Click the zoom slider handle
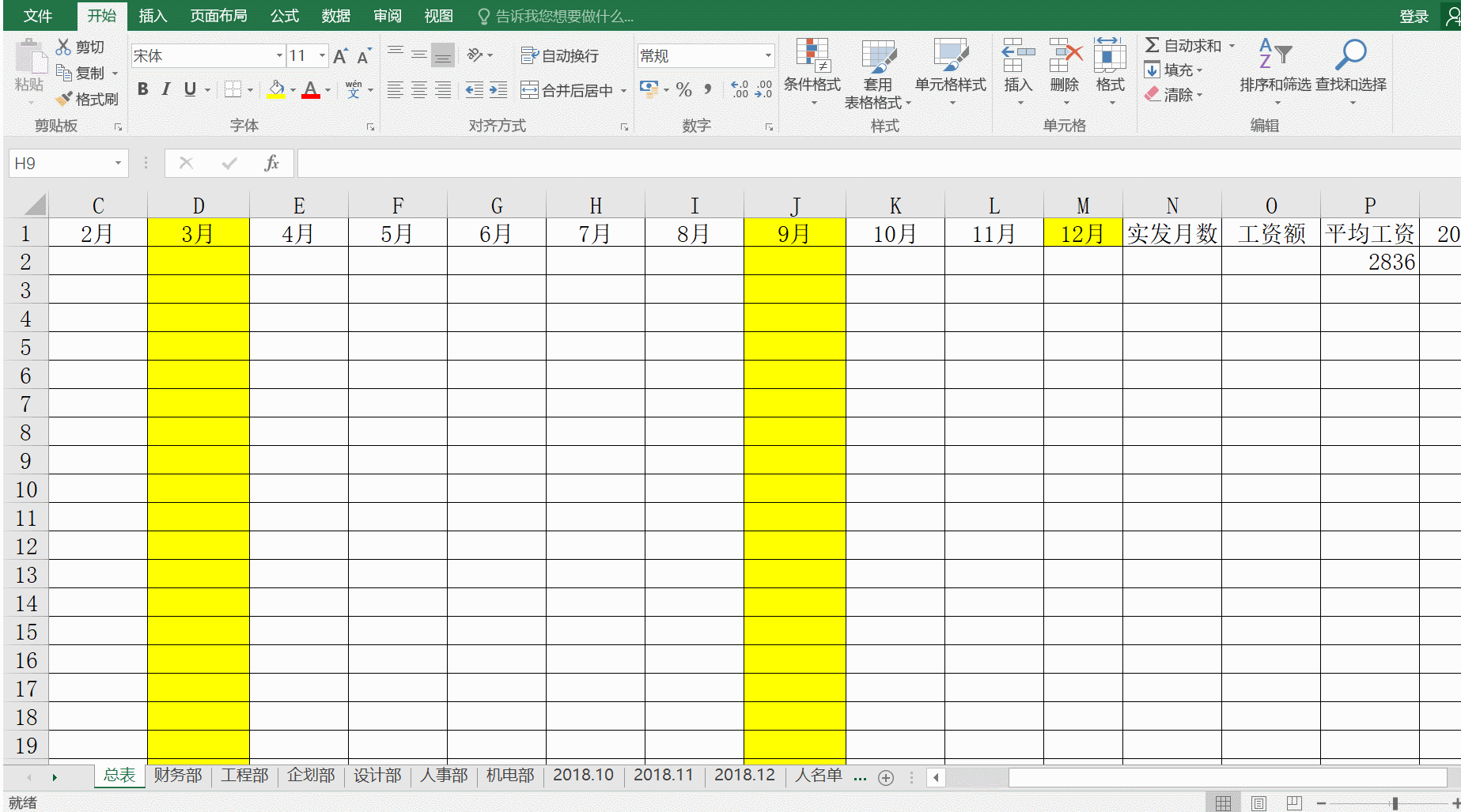The width and height of the screenshot is (1461, 812). click(1395, 803)
